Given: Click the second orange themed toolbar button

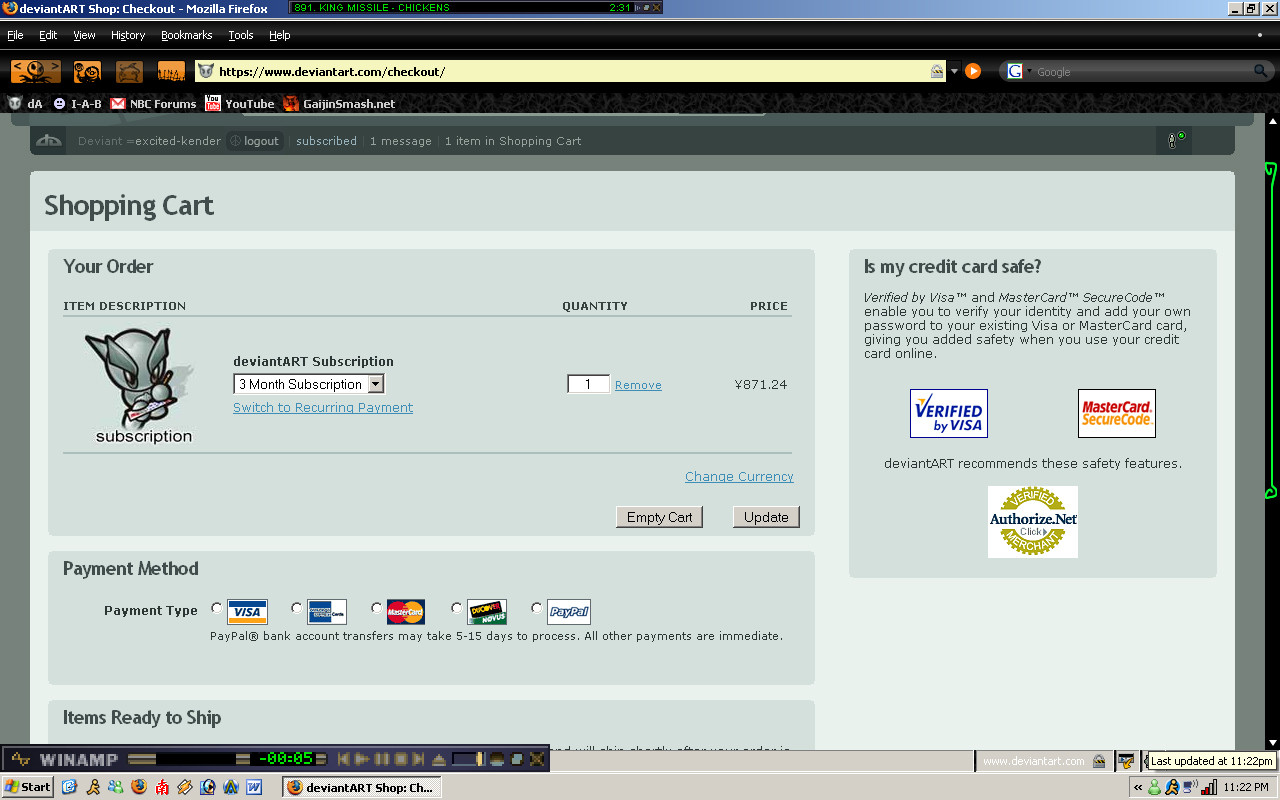Looking at the screenshot, I should click(87, 71).
